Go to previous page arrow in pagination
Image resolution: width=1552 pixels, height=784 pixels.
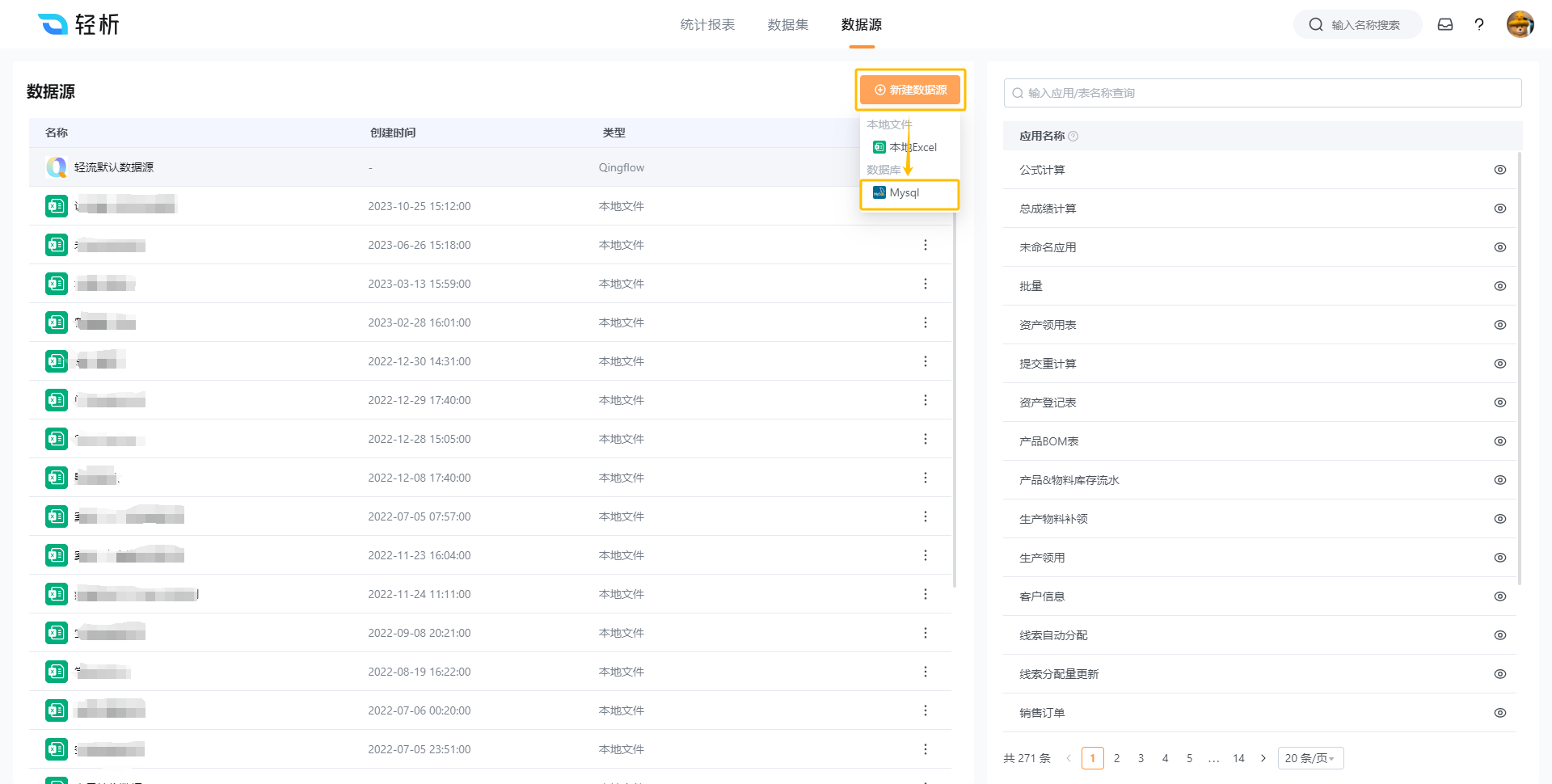click(x=1069, y=758)
